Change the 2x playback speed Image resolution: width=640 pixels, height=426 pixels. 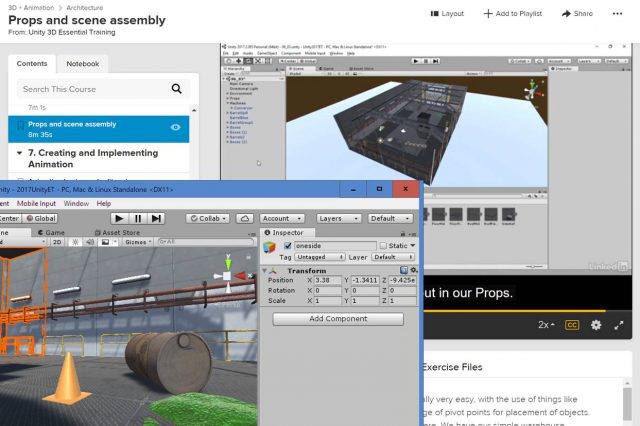(x=546, y=325)
